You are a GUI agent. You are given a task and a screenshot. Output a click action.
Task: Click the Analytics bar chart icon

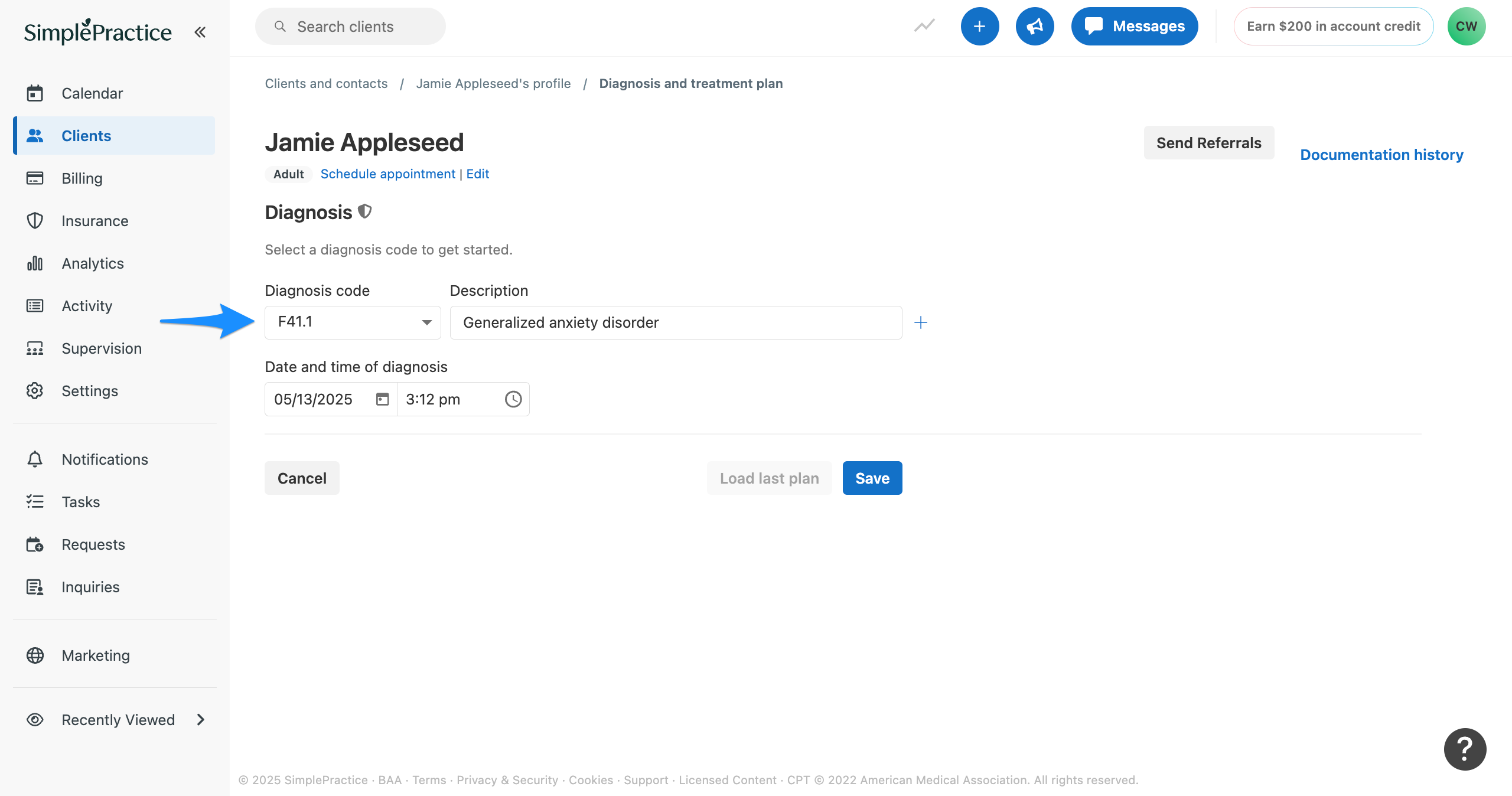click(x=35, y=263)
